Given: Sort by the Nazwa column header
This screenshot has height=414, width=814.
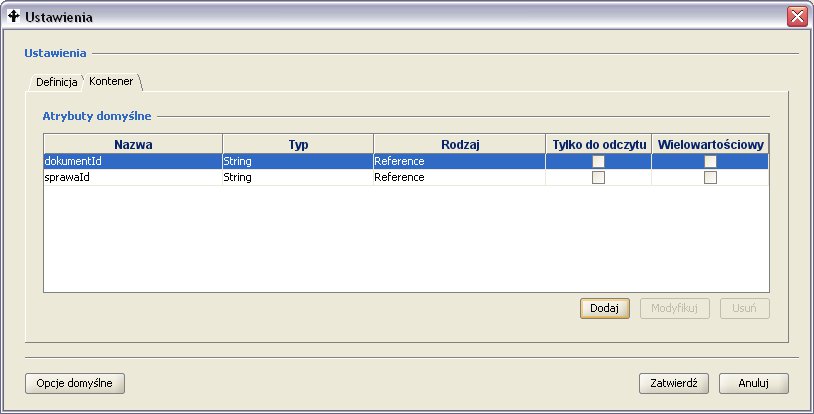Looking at the screenshot, I should tap(133, 145).
